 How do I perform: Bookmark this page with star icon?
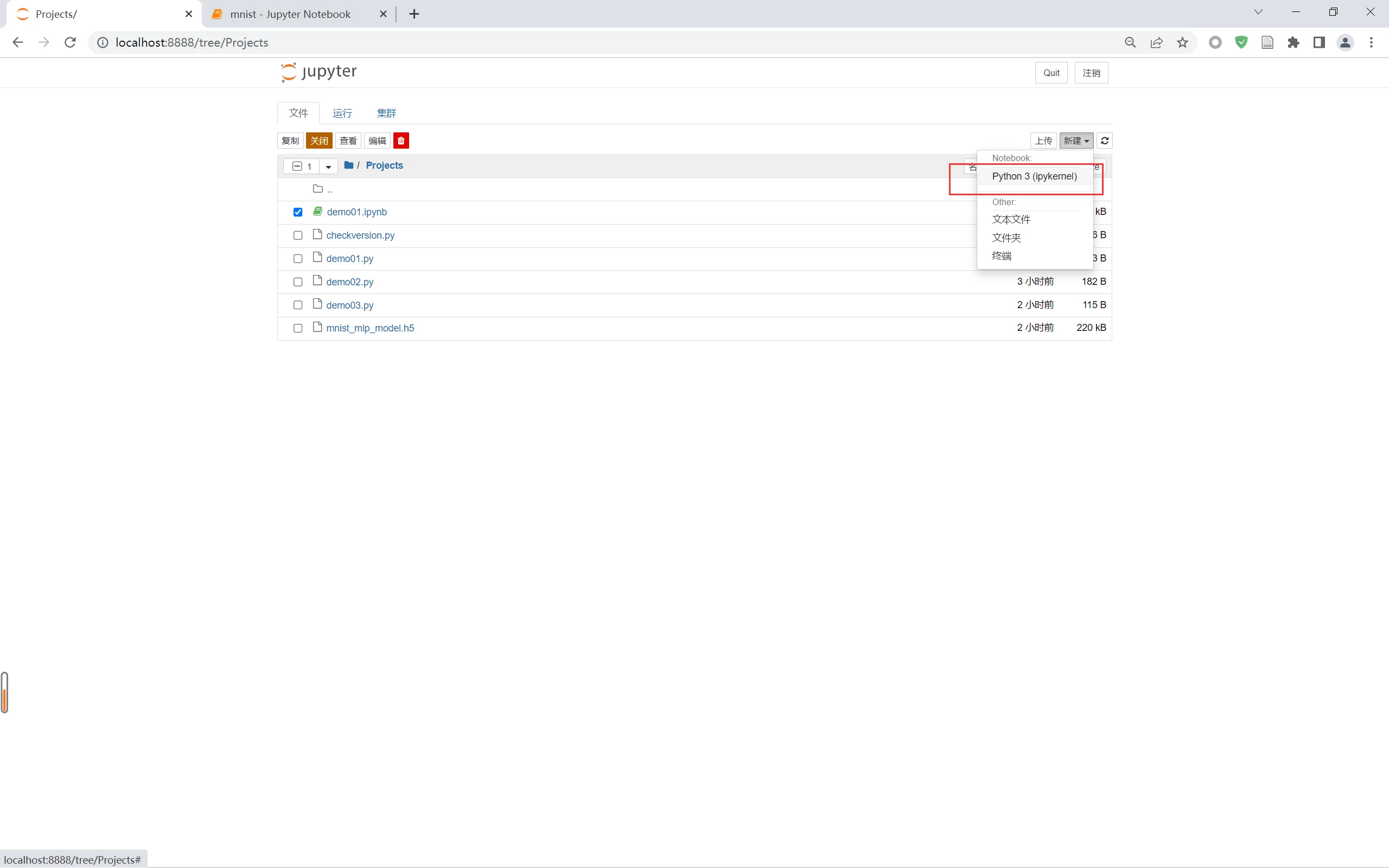(x=1182, y=42)
